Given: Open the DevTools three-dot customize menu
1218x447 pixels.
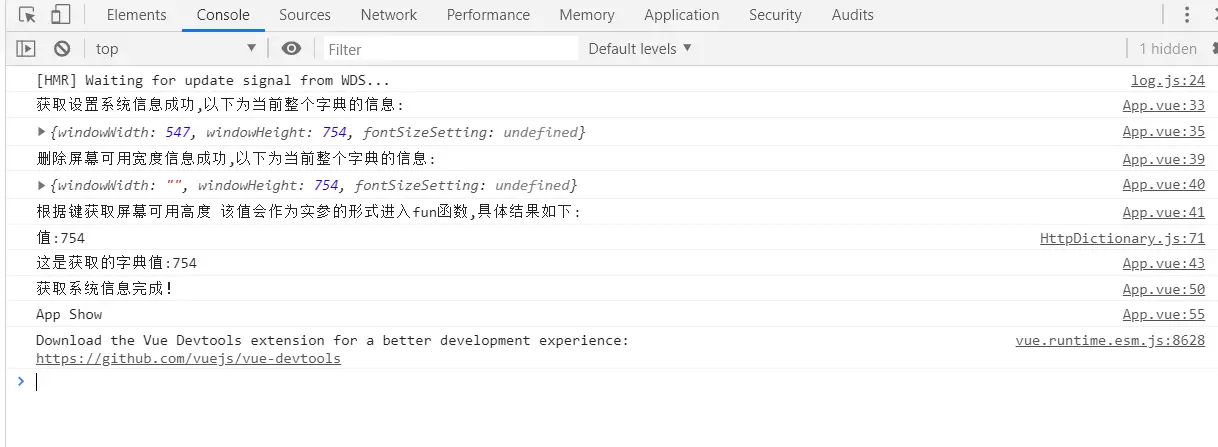Looking at the screenshot, I should (1188, 15).
